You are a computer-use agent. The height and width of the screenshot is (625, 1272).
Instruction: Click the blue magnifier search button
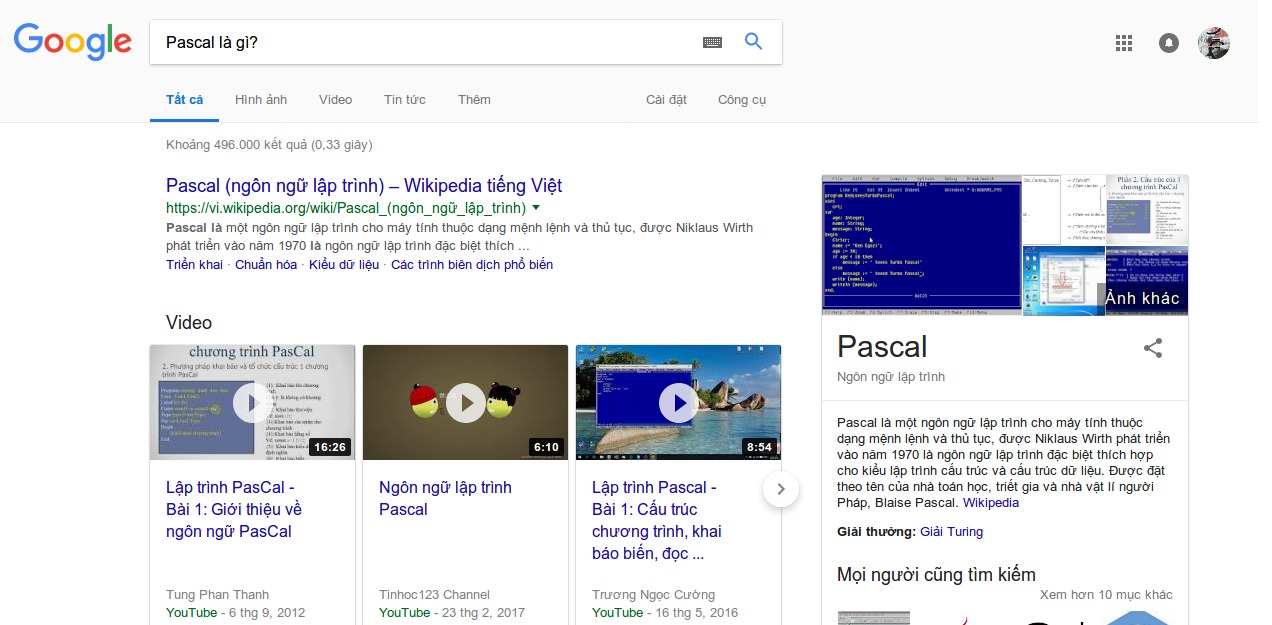(x=754, y=41)
